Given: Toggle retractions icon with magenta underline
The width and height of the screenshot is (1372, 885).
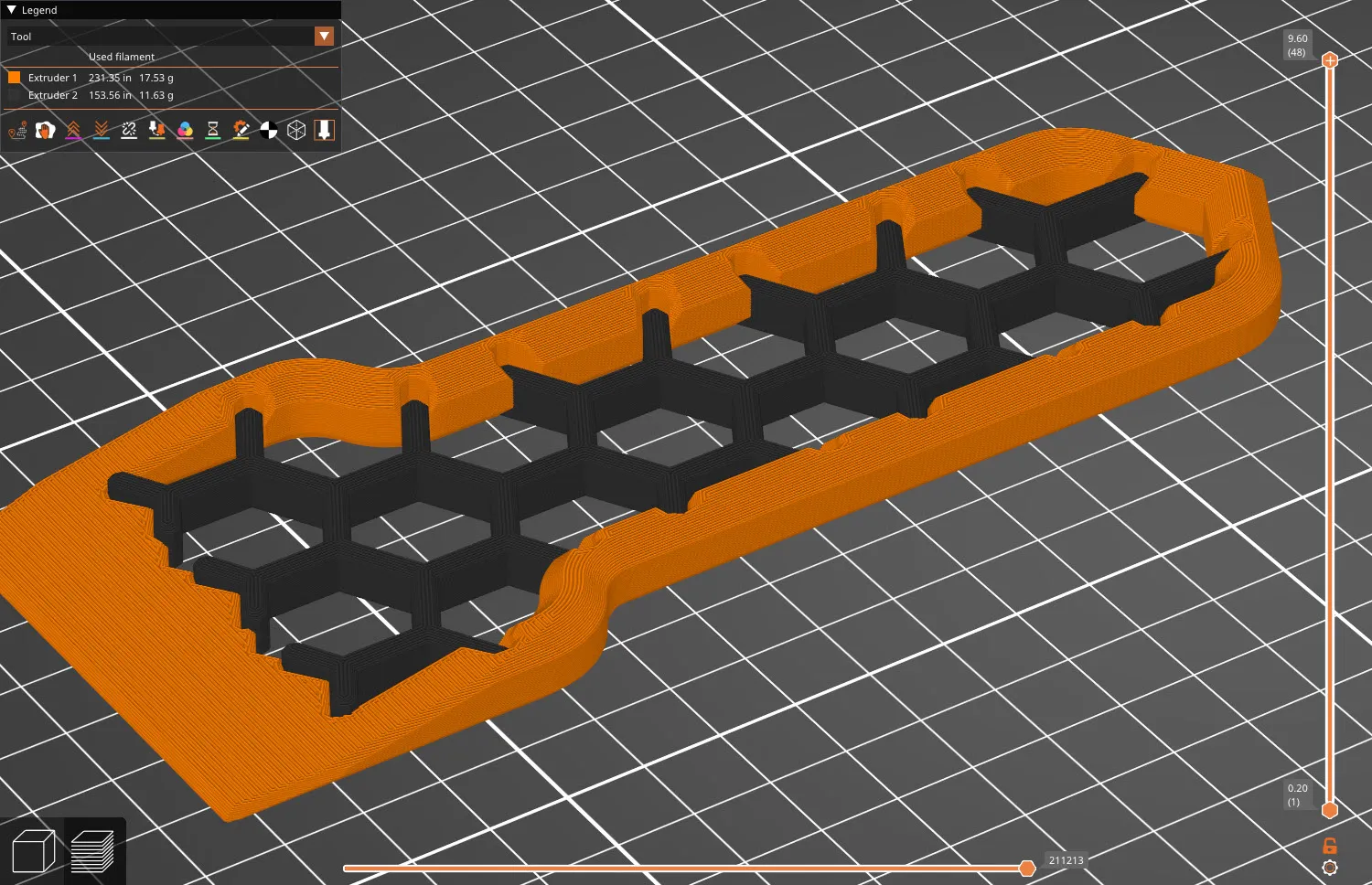Looking at the screenshot, I should coord(73,131).
